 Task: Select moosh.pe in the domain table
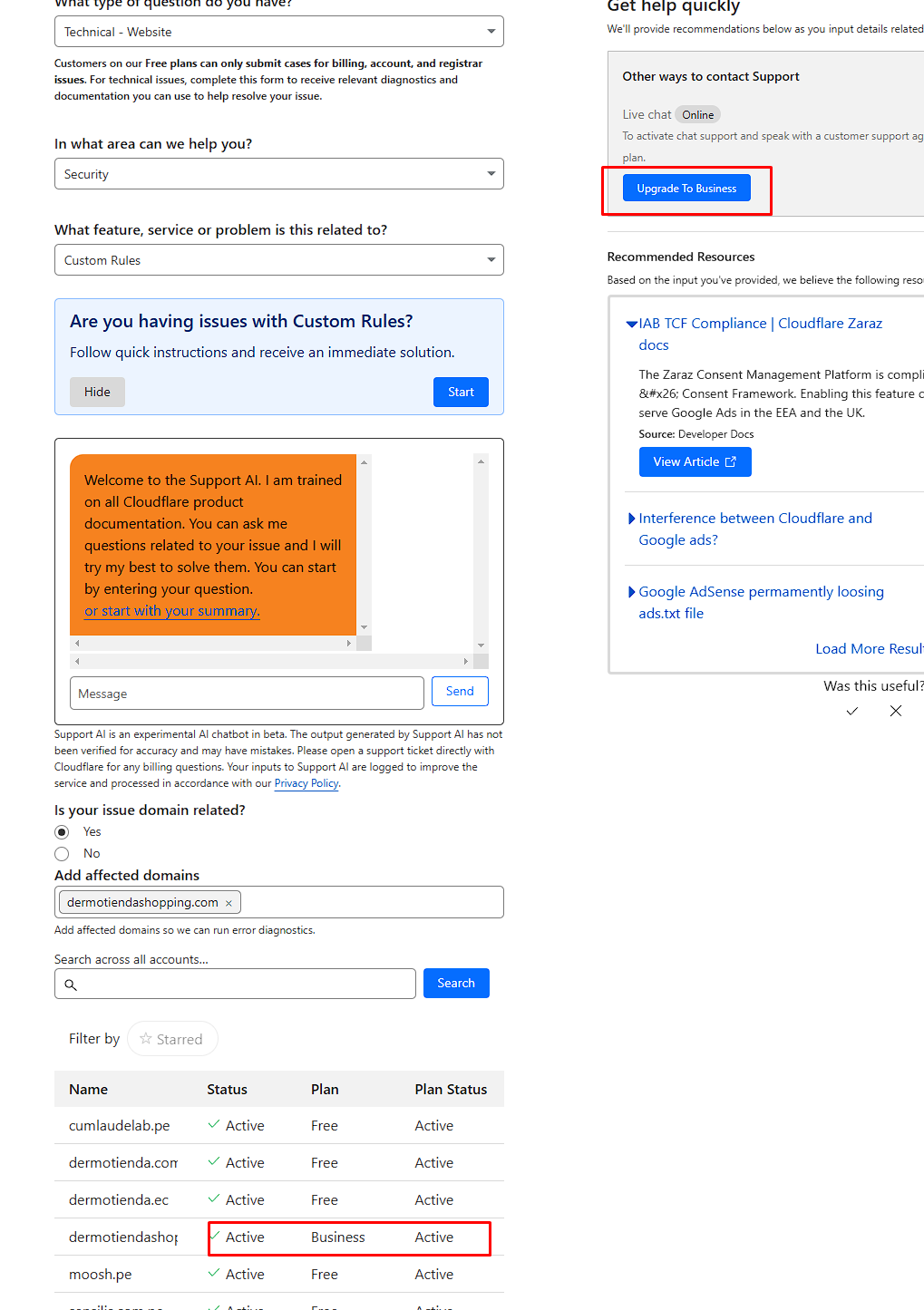tap(101, 1275)
